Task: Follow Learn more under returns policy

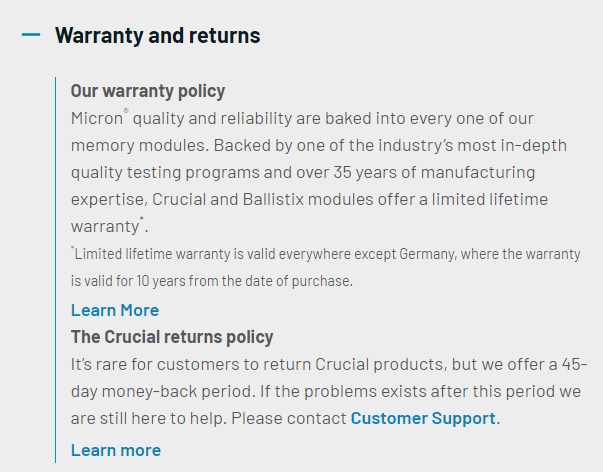Action: (x=115, y=450)
